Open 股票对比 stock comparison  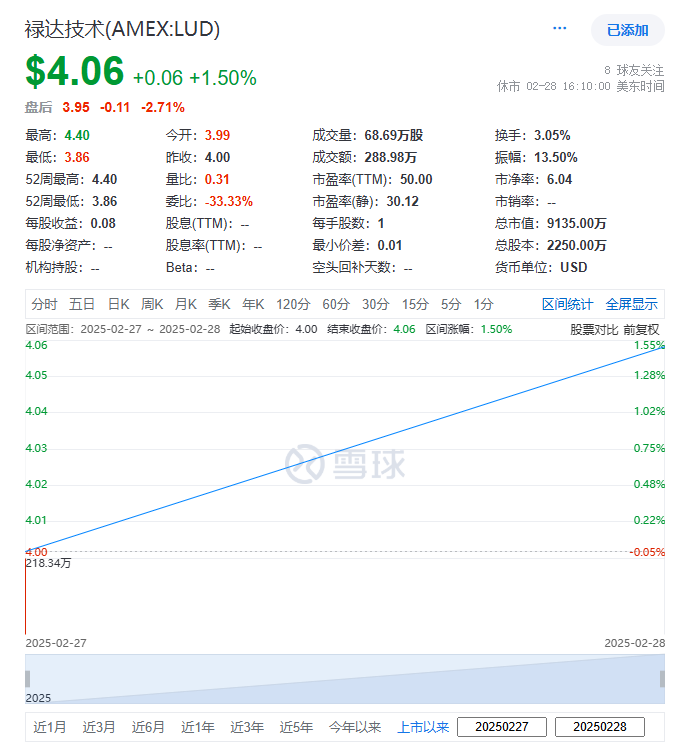coord(594,330)
